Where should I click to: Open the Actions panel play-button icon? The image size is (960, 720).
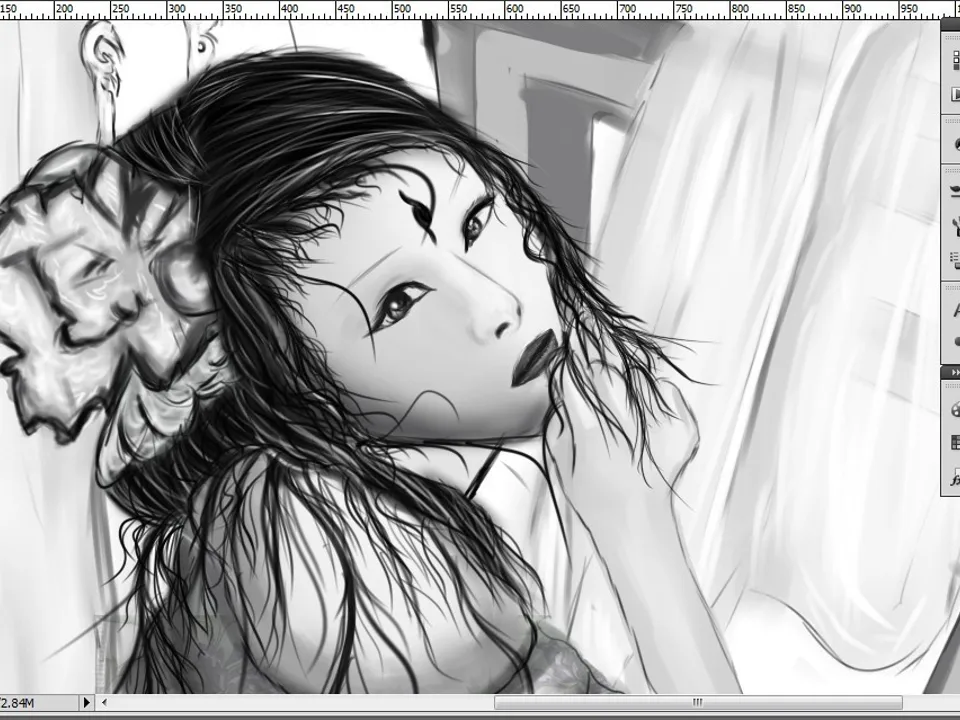click(x=953, y=93)
